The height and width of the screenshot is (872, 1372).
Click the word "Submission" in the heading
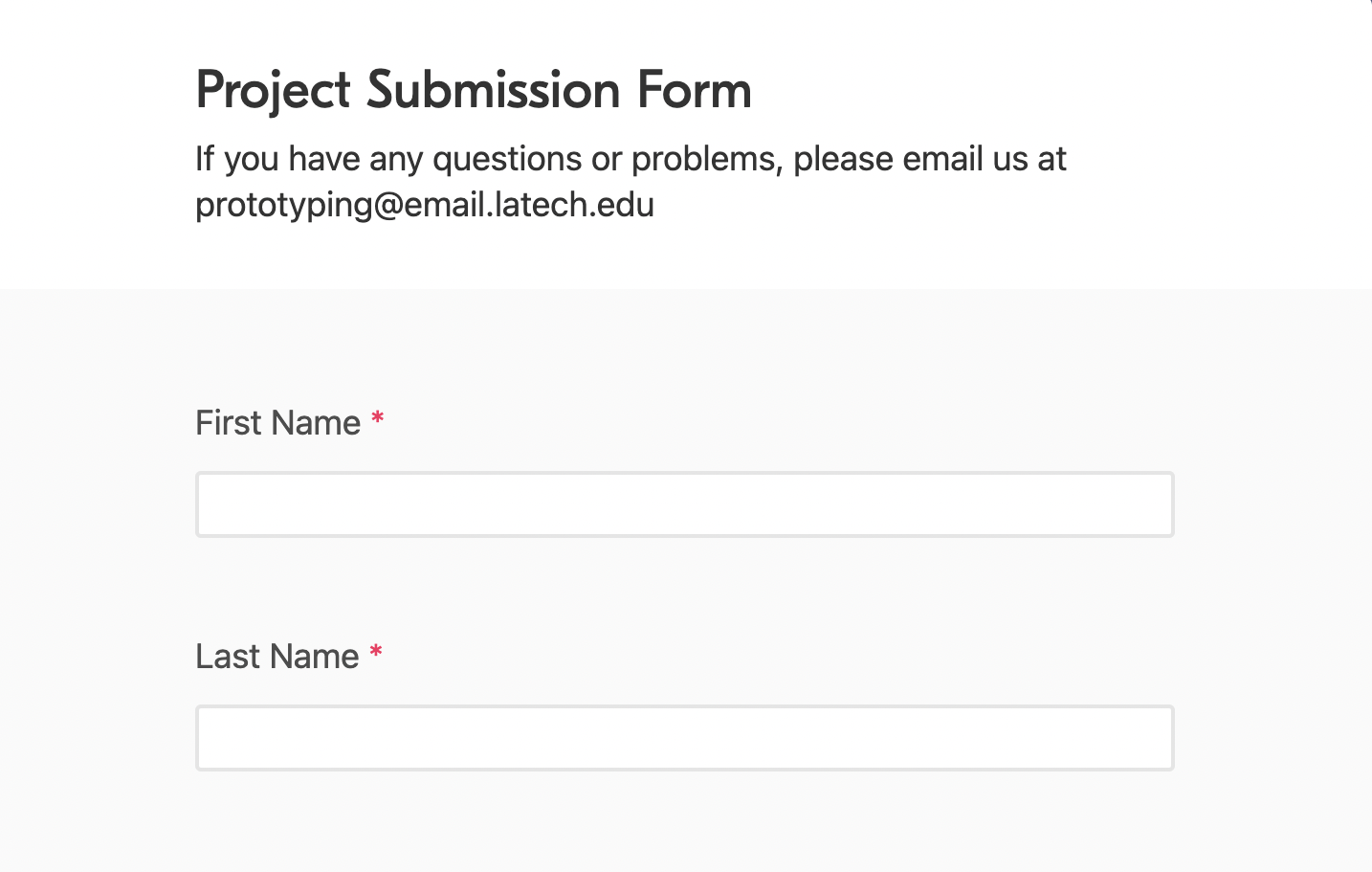coord(494,91)
